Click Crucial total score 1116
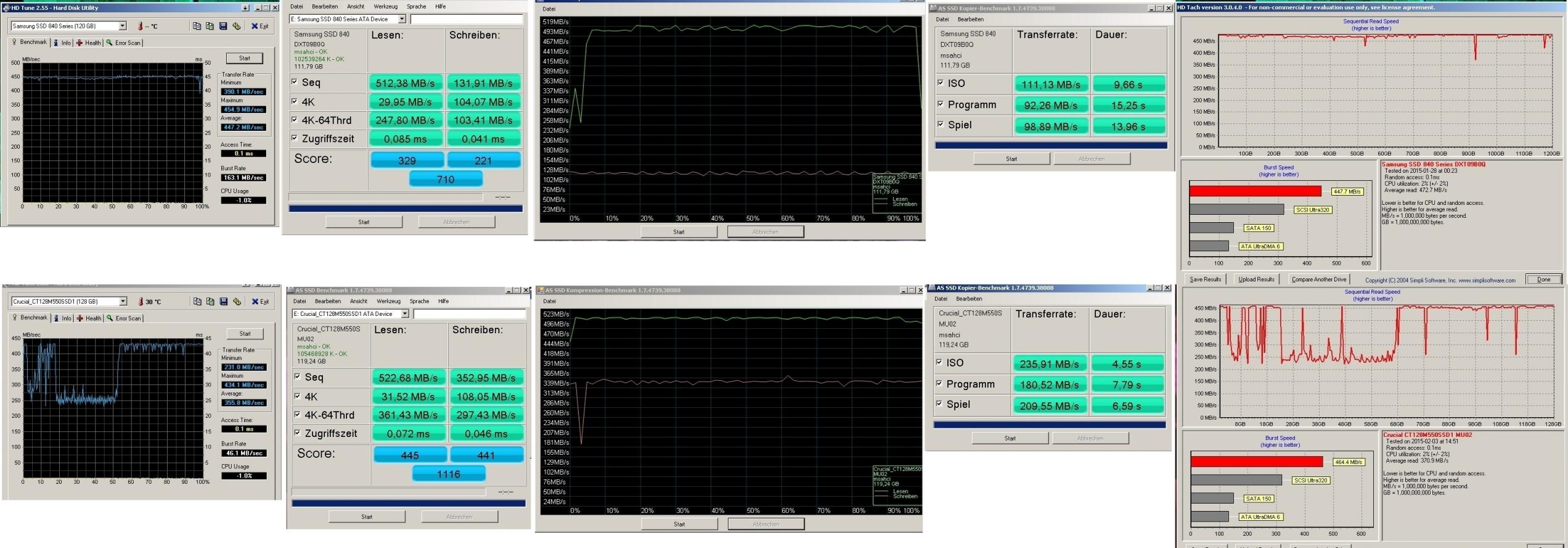Screen dimensions: 1568x548 [x=448, y=475]
